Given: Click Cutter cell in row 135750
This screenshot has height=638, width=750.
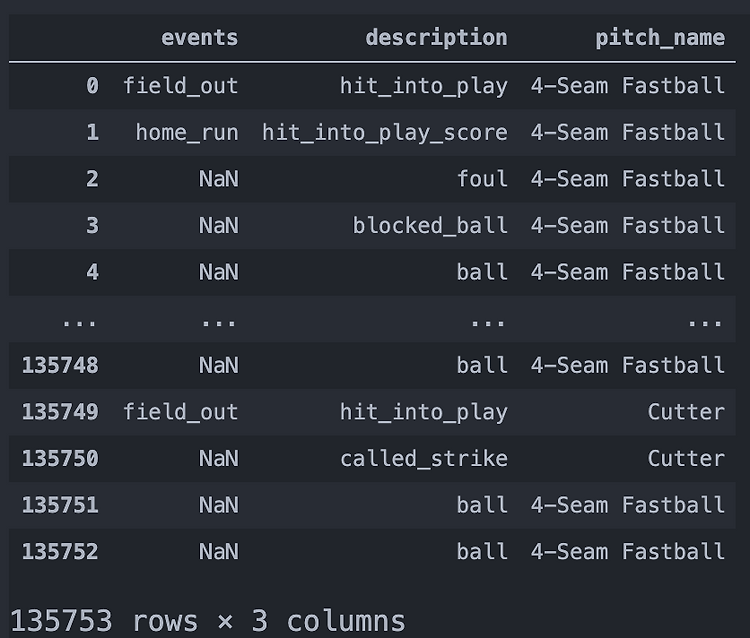Looking at the screenshot, I should coord(686,459).
